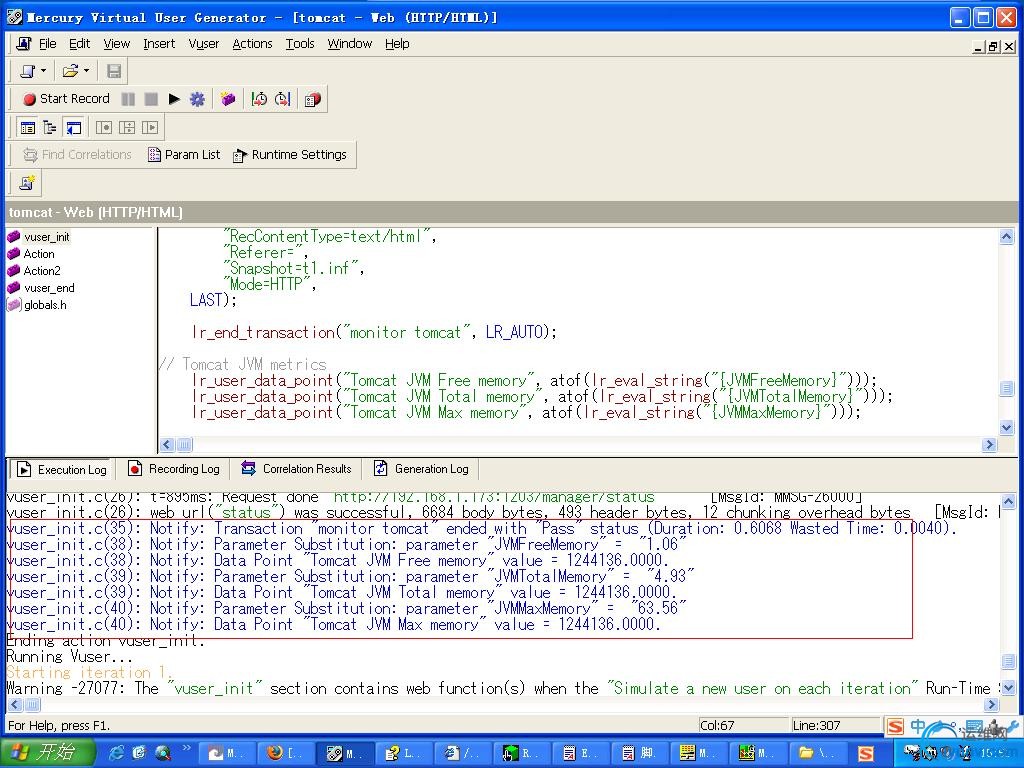1024x768 pixels.
Task: Open the Param List
Action: pos(184,155)
